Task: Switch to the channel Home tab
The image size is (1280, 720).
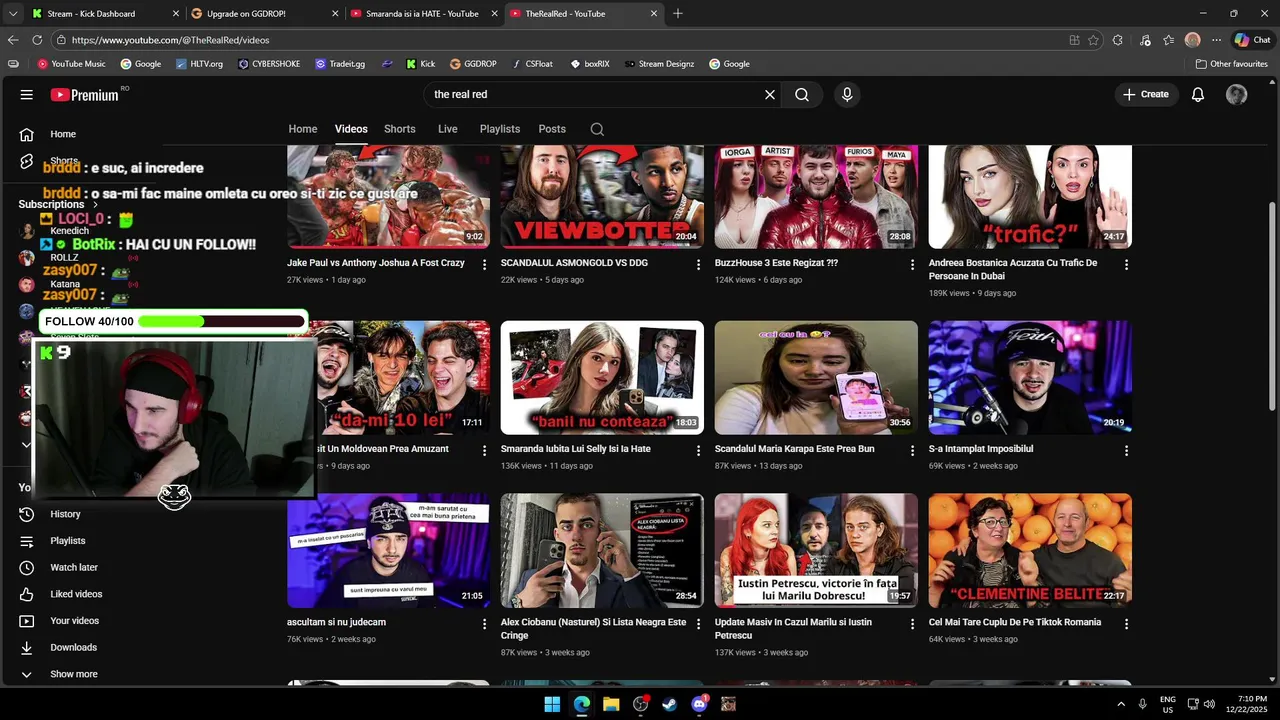Action: pos(303,129)
